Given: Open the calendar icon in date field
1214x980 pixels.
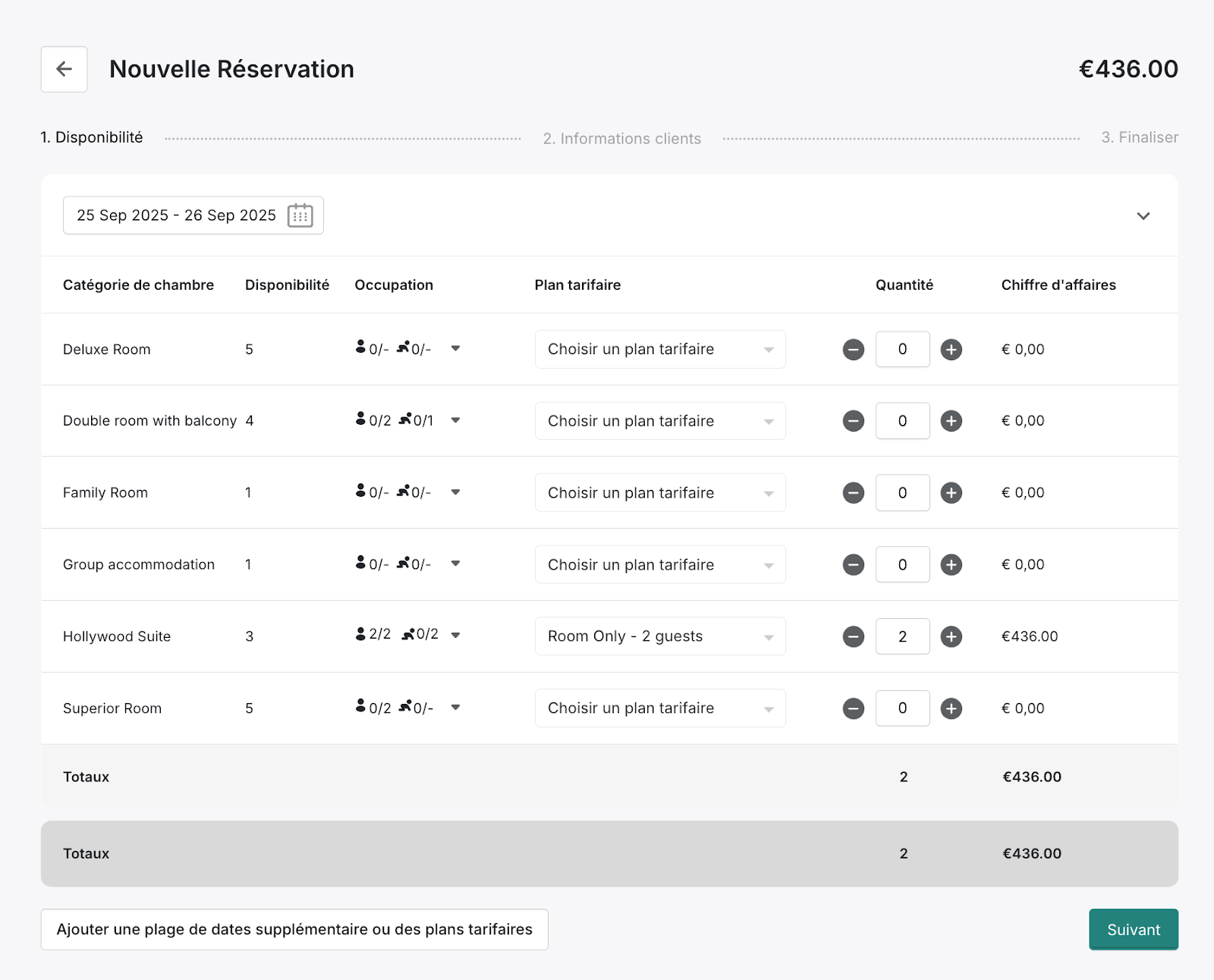Looking at the screenshot, I should [300, 215].
